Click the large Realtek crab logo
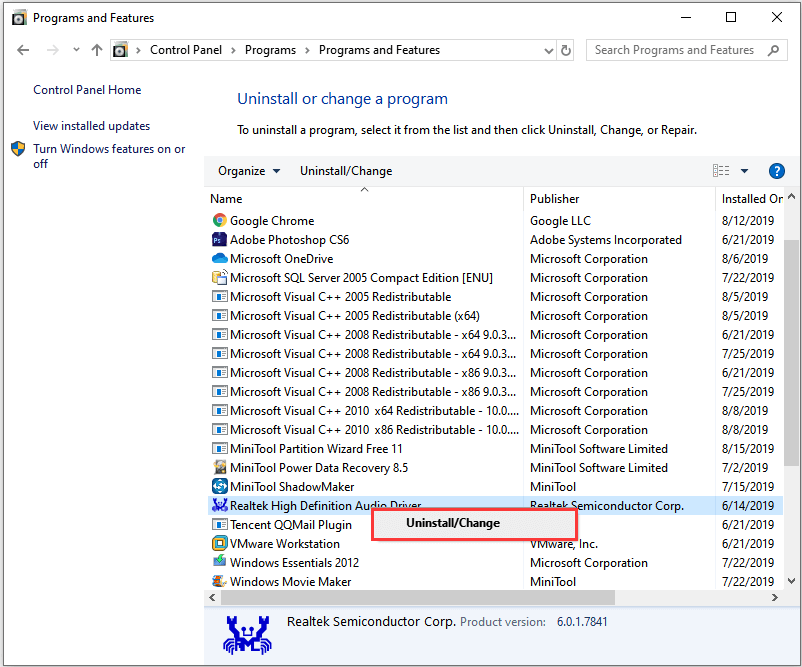Screen dimensions: 802x667 [248, 635]
